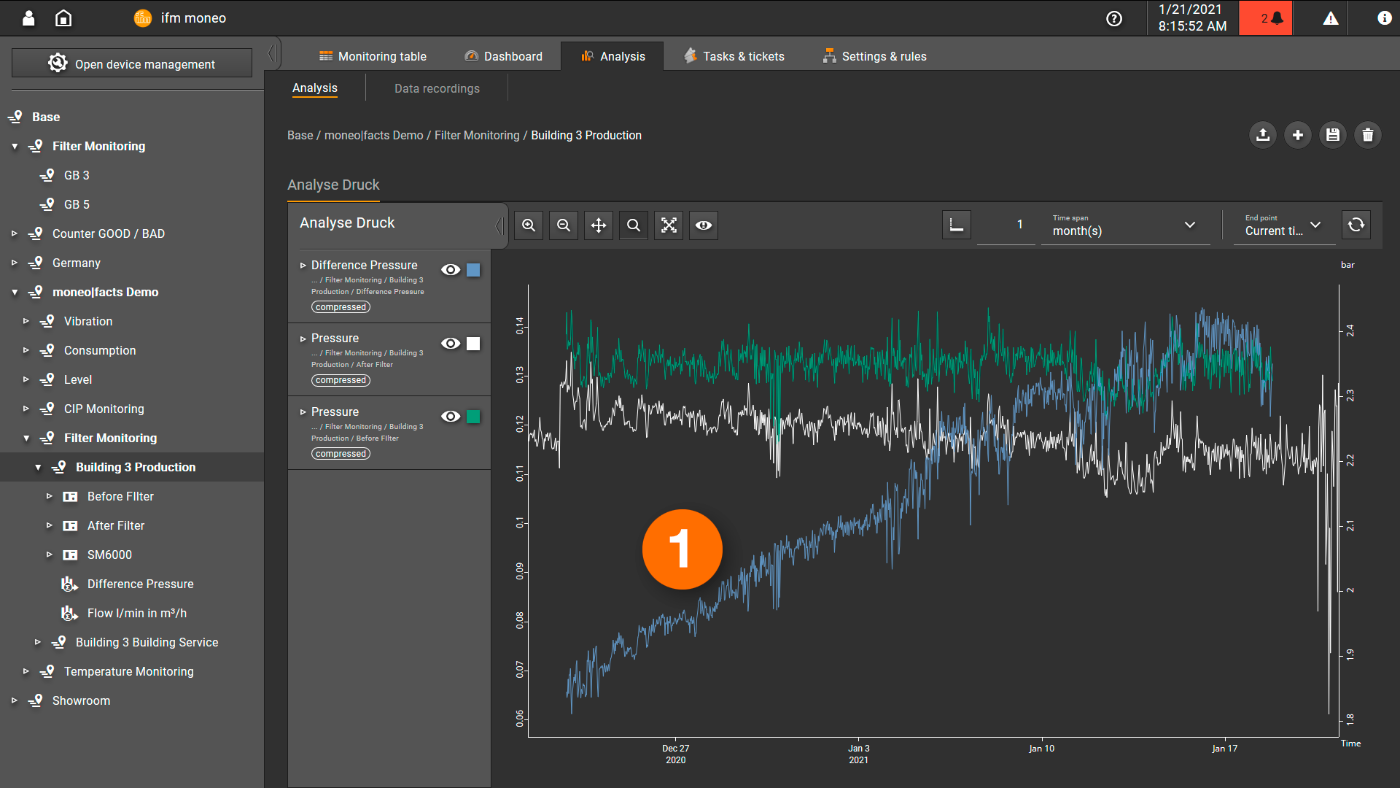Image resolution: width=1400 pixels, height=788 pixels.
Task: Hide the Difference Pressure series
Action: point(451,270)
